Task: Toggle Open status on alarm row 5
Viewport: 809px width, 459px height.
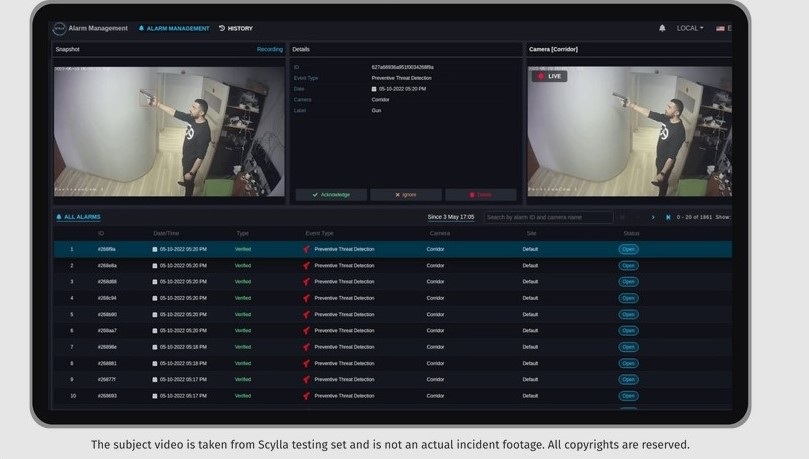Action: coord(628,314)
